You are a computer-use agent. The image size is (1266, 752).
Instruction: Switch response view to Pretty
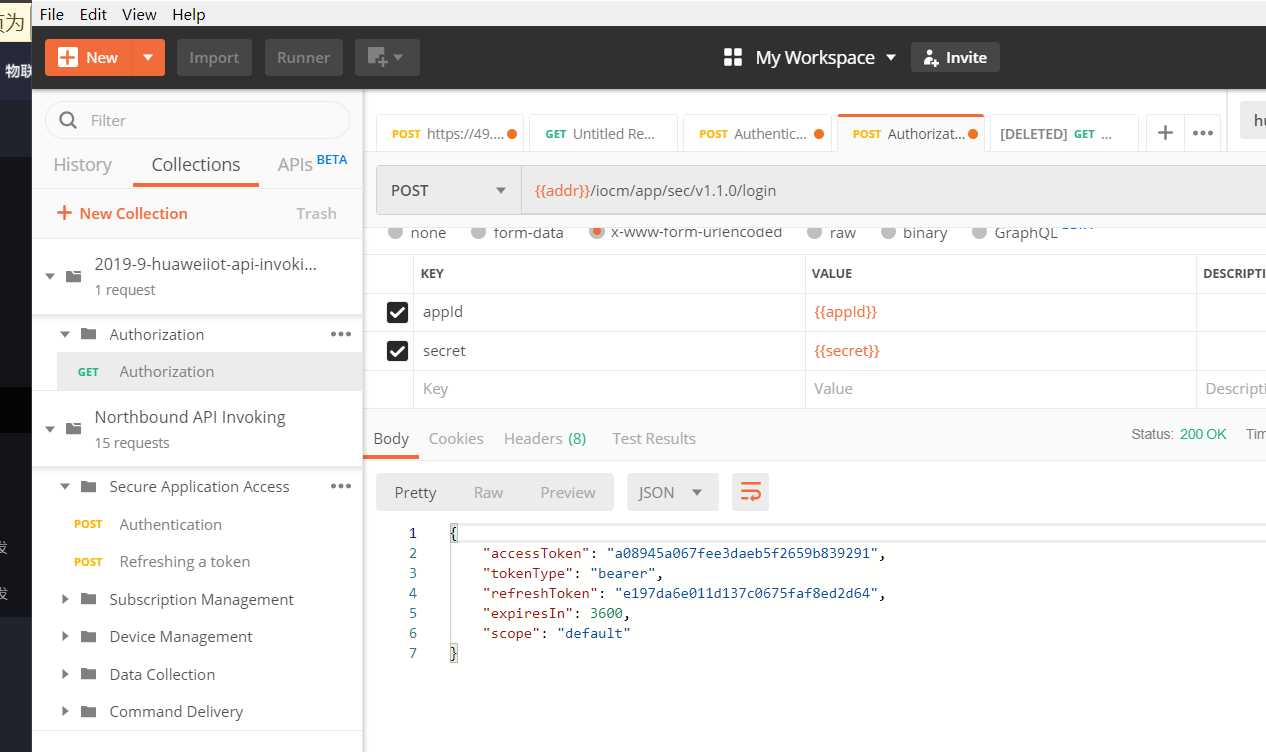coord(415,492)
